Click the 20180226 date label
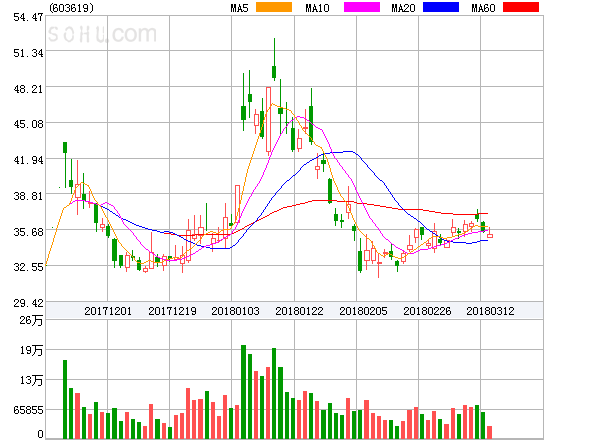Screen dimensions: 600x440 tap(427, 311)
